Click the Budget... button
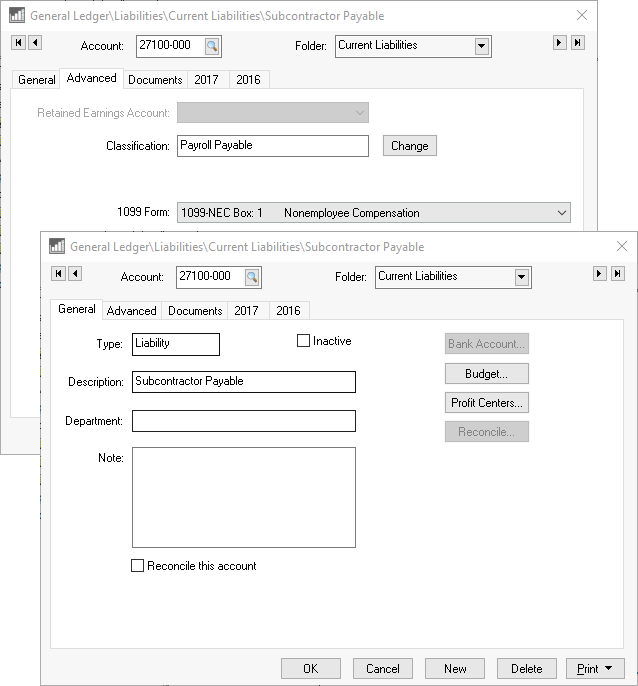638x686 pixels. [486, 374]
